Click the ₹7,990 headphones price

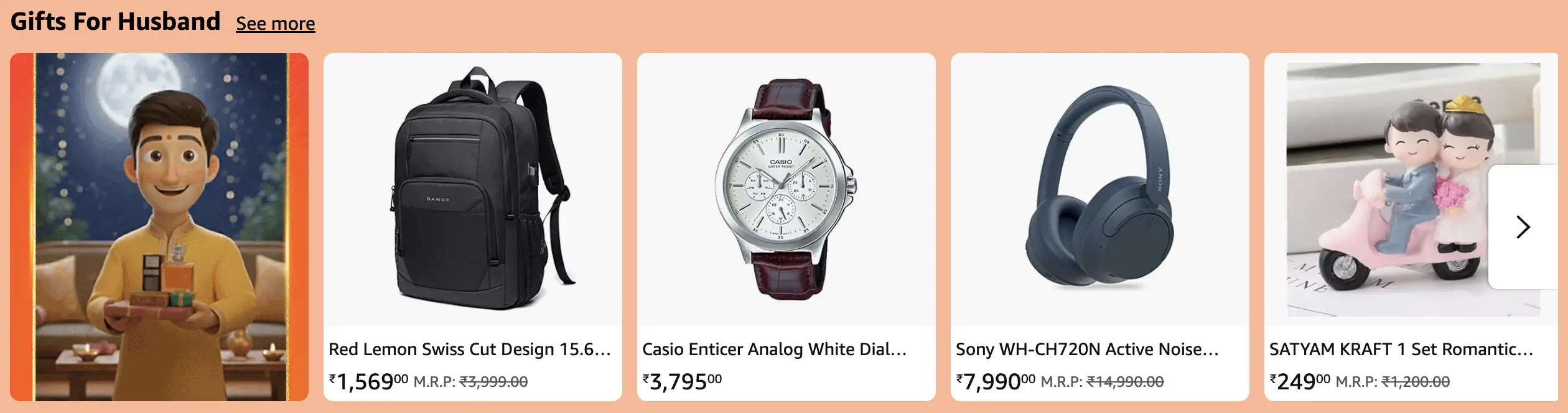click(x=996, y=381)
